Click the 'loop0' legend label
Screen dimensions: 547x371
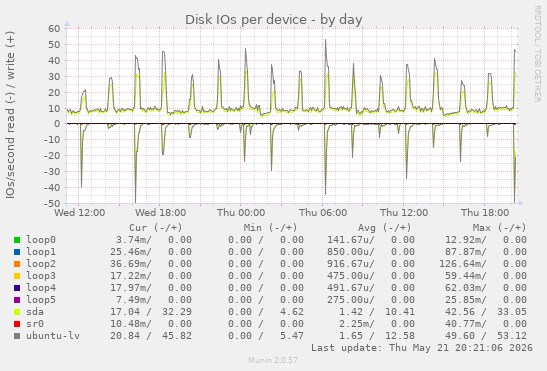click(x=41, y=240)
